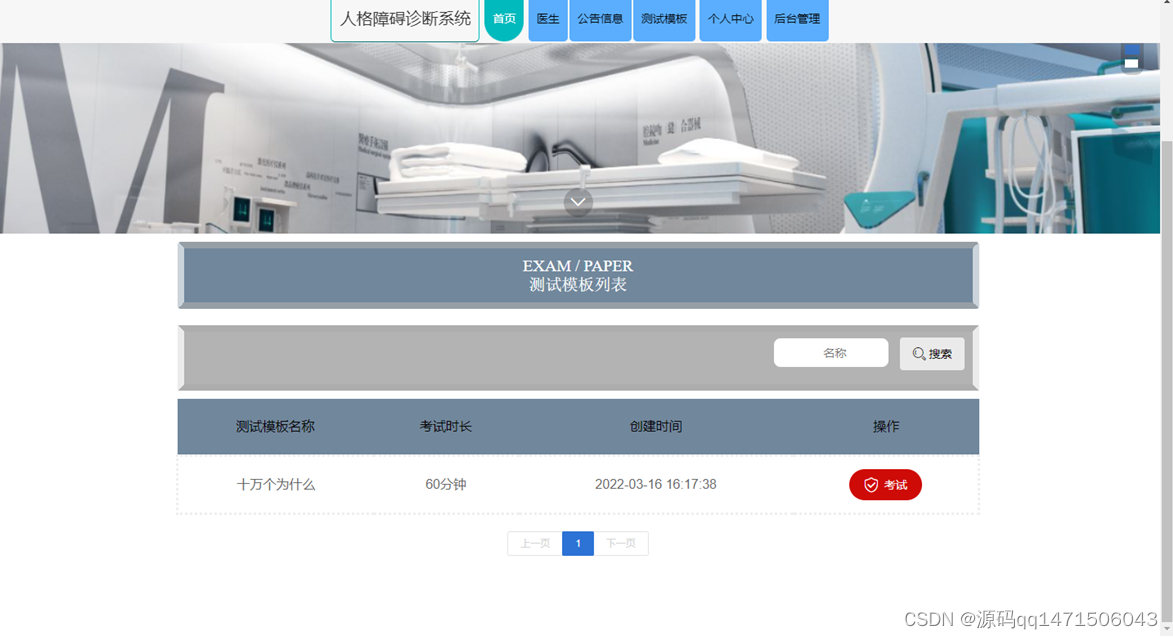Click the 考试时长 column header
The height and width of the screenshot is (639, 1173).
point(446,426)
